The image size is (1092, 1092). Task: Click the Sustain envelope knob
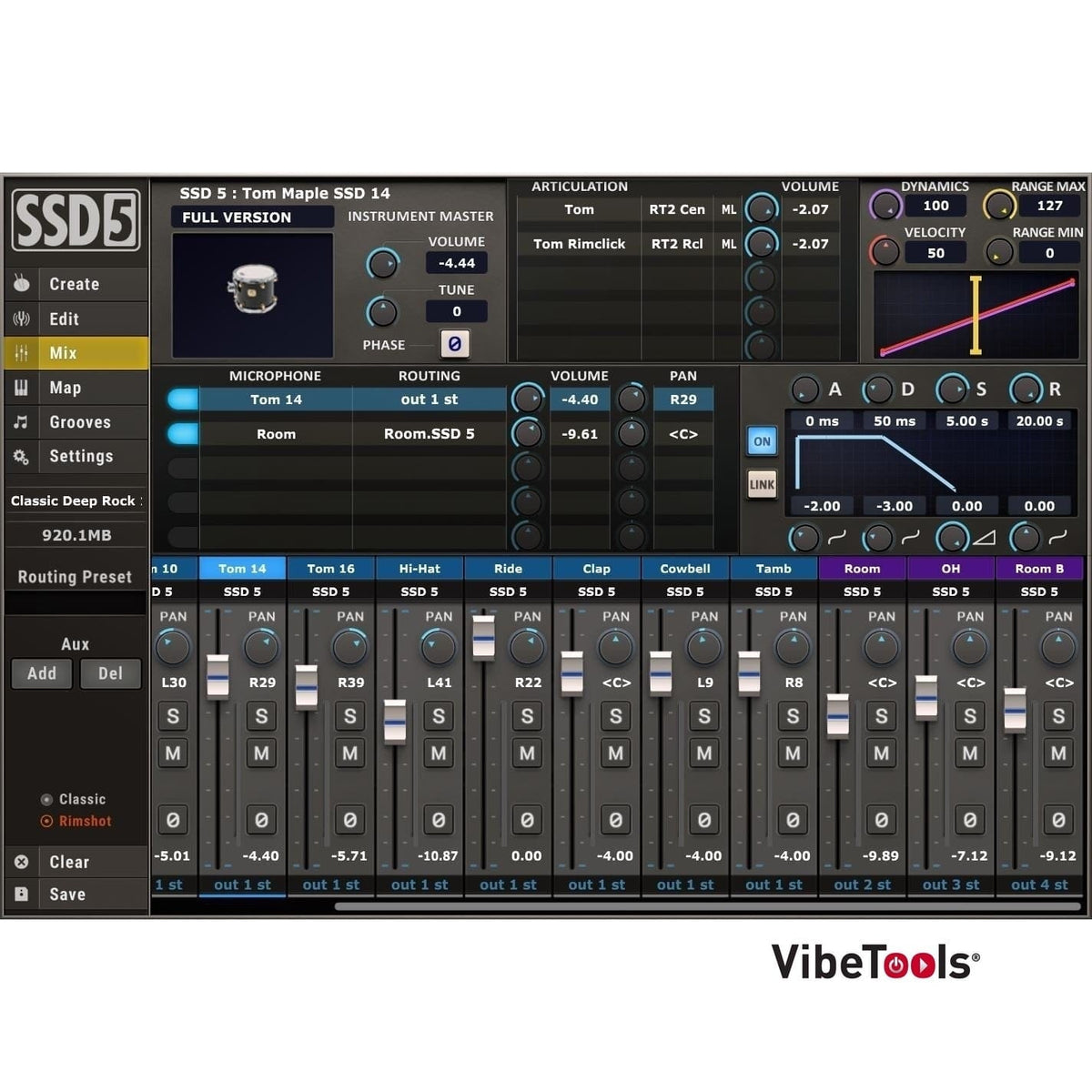click(x=951, y=390)
